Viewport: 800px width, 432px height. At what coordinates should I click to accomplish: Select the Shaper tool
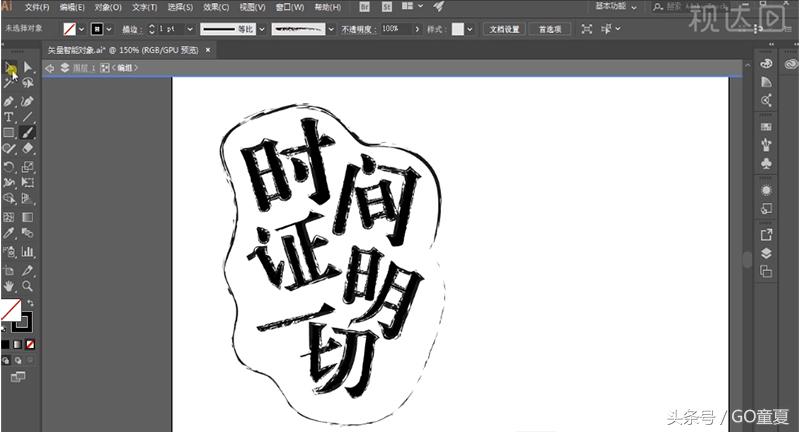tap(9, 148)
